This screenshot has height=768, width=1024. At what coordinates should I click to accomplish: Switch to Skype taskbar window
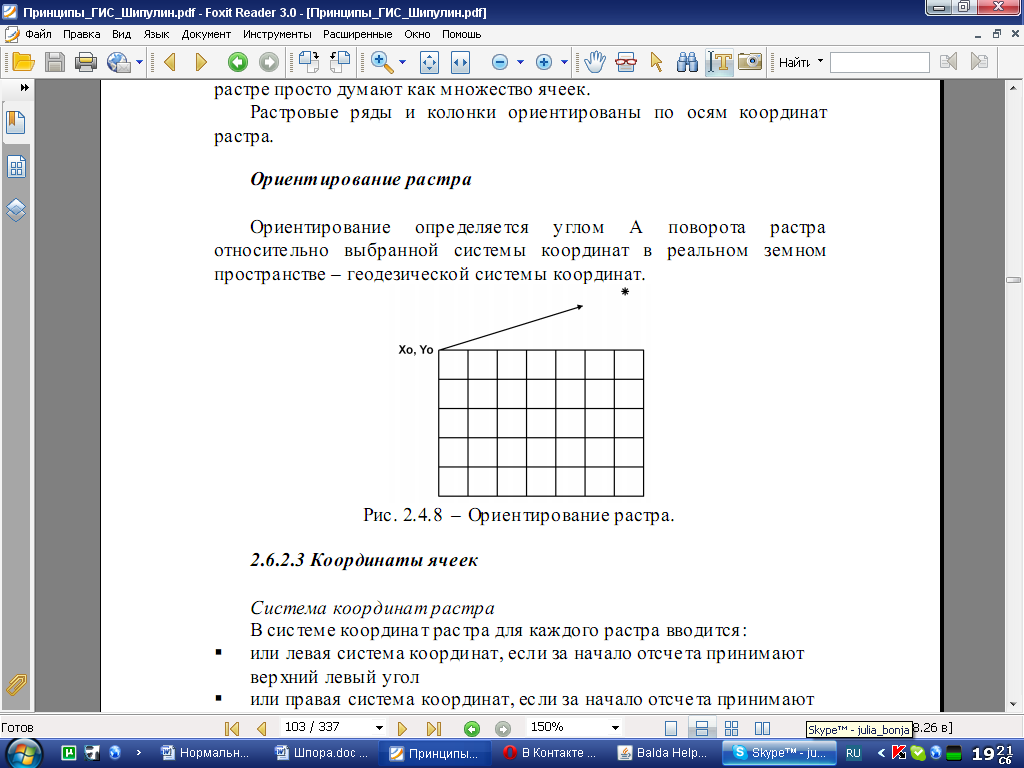[779, 752]
